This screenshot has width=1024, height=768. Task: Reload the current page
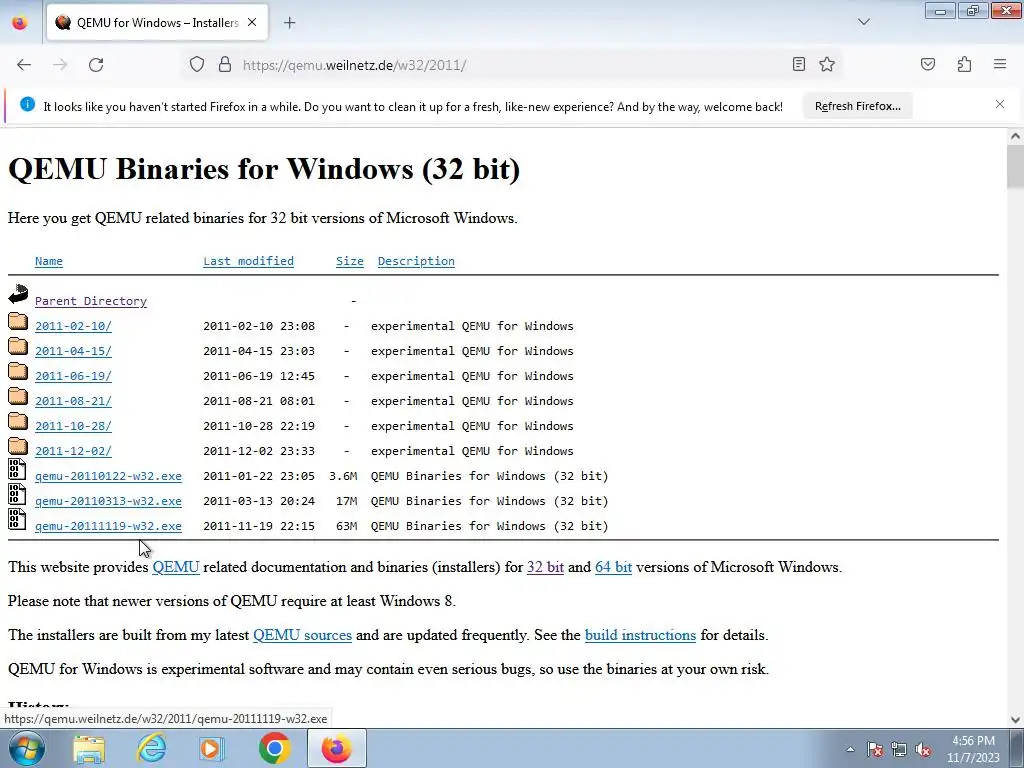coord(96,65)
